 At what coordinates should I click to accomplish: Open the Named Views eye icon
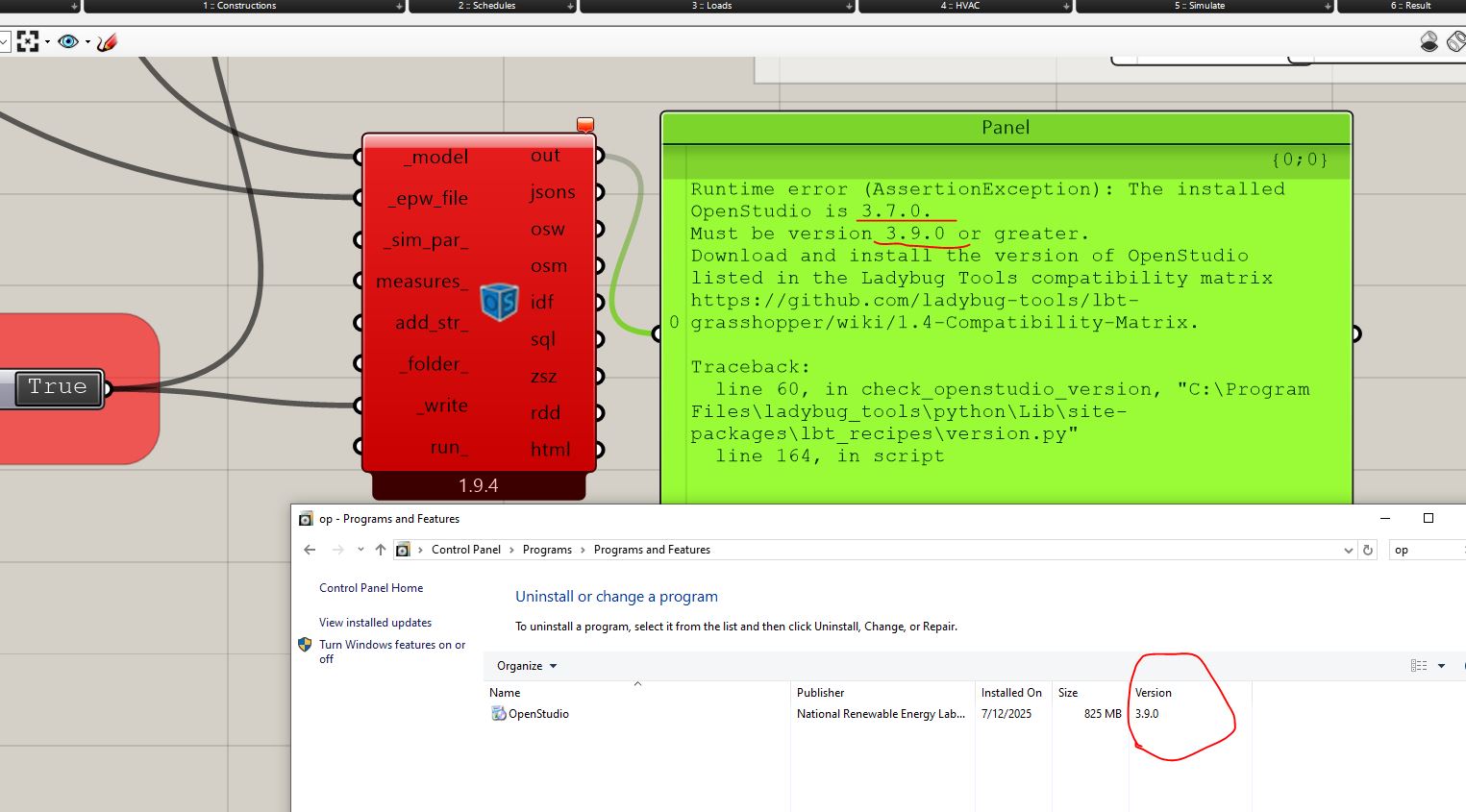[67, 41]
